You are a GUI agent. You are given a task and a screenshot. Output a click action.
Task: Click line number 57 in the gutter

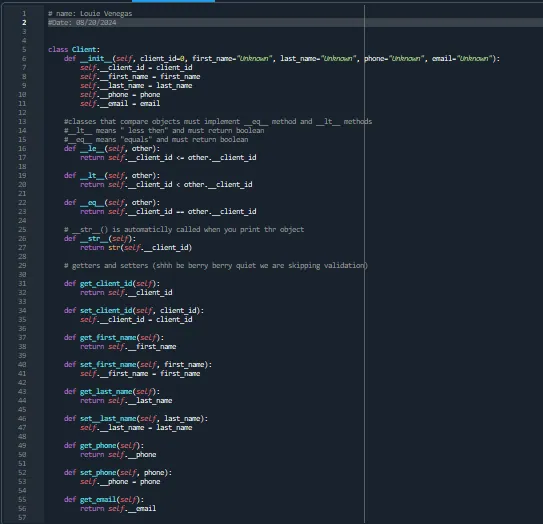coord(22,518)
